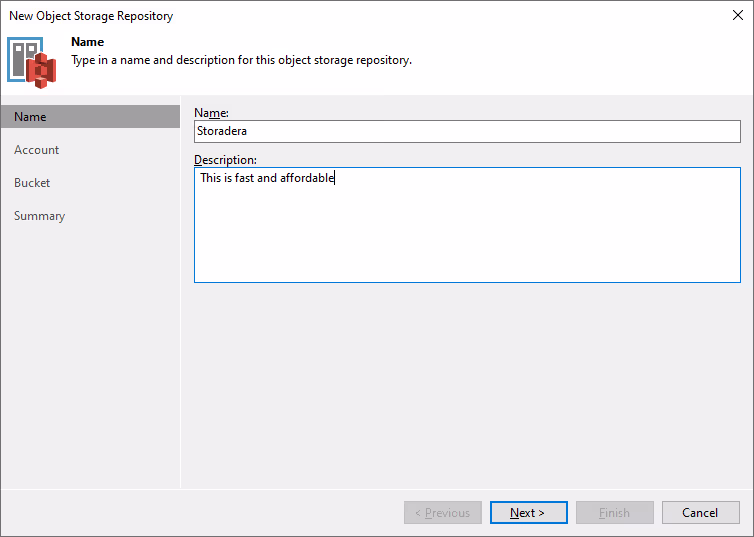
Task: Click the header instruction text about name and description
Action: pos(241,60)
